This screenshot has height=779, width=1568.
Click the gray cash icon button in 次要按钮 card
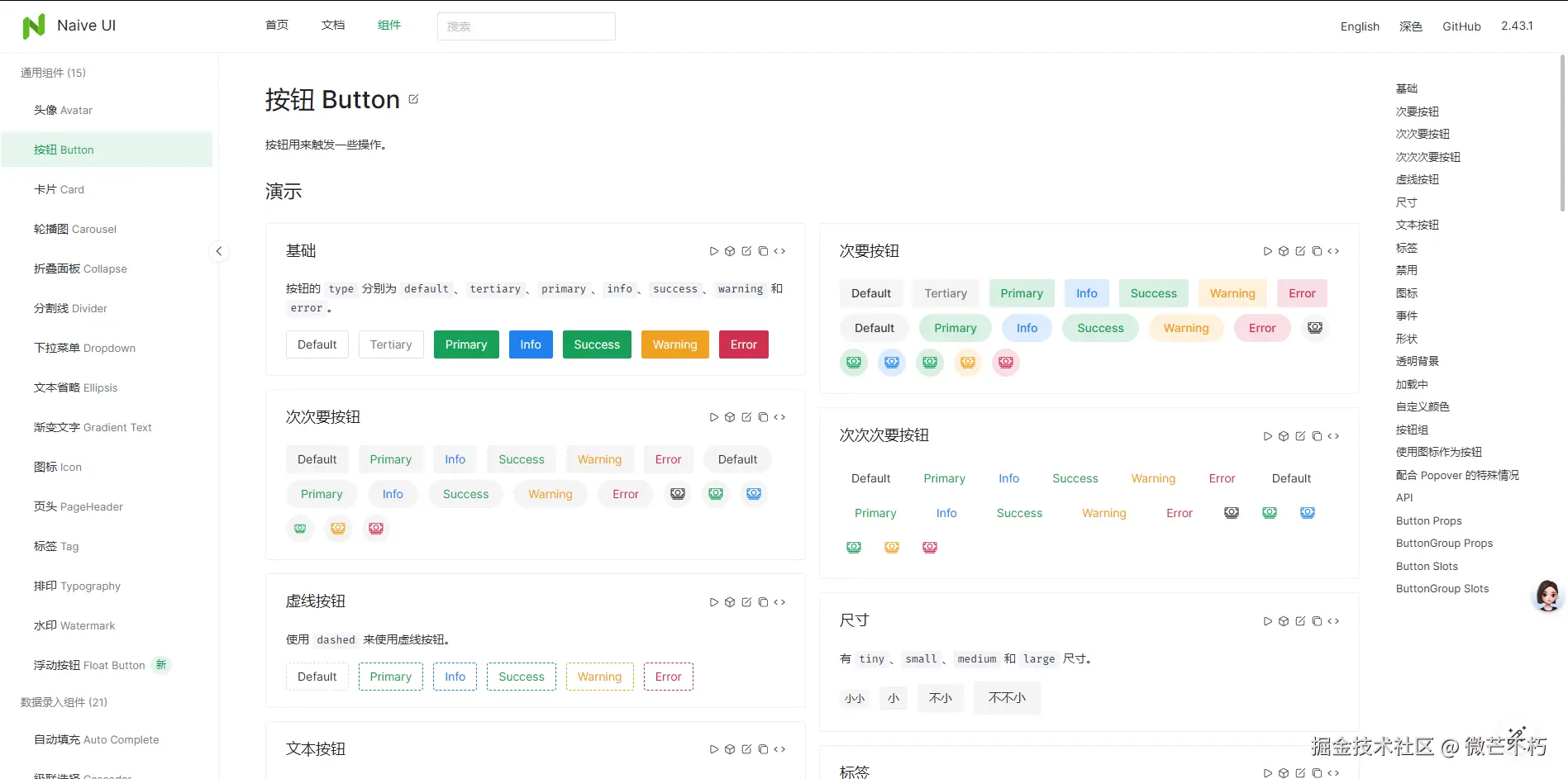pyautogui.click(x=1315, y=328)
